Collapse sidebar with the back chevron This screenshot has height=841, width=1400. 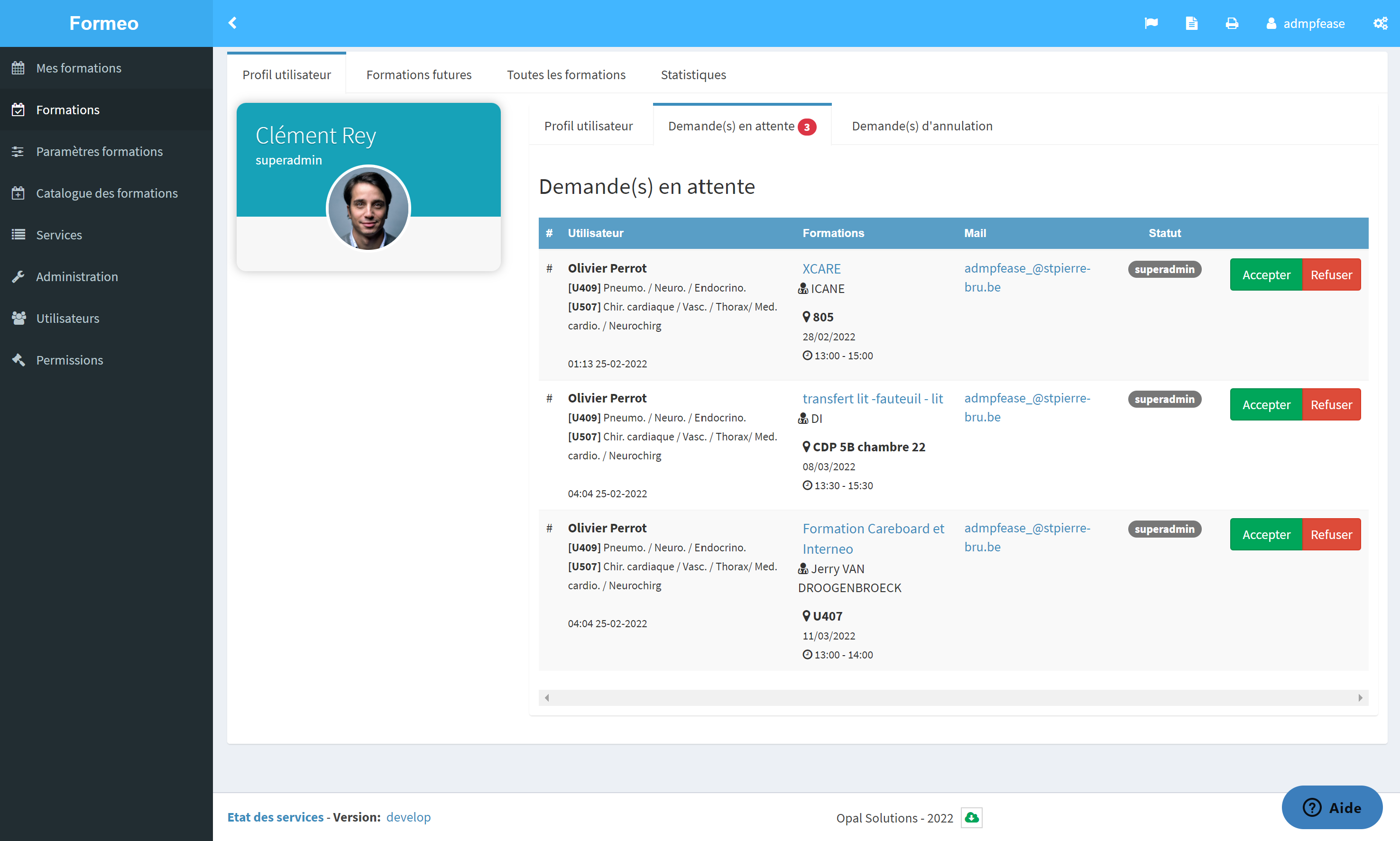232,23
